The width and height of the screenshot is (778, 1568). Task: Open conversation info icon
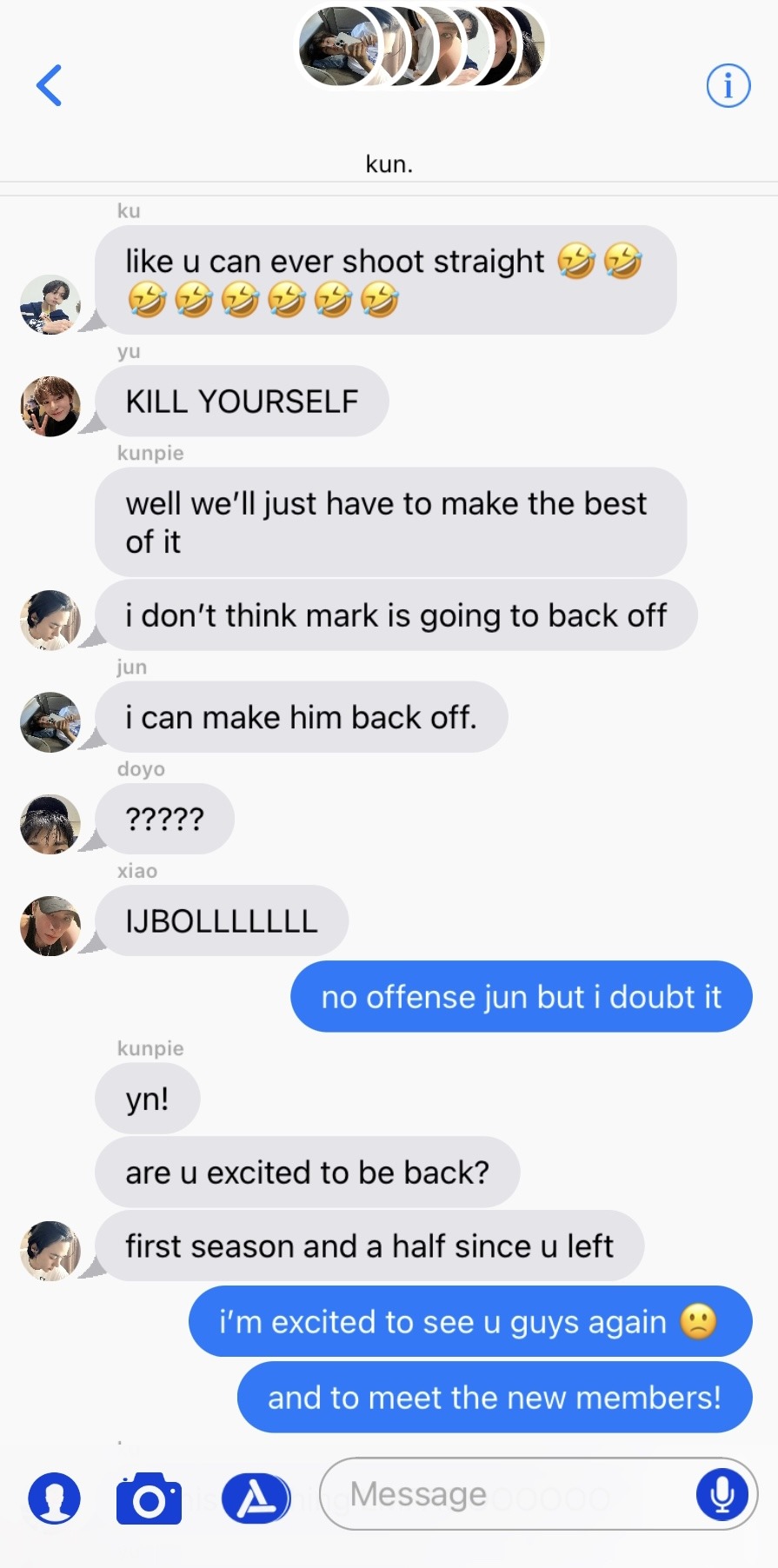[728, 85]
